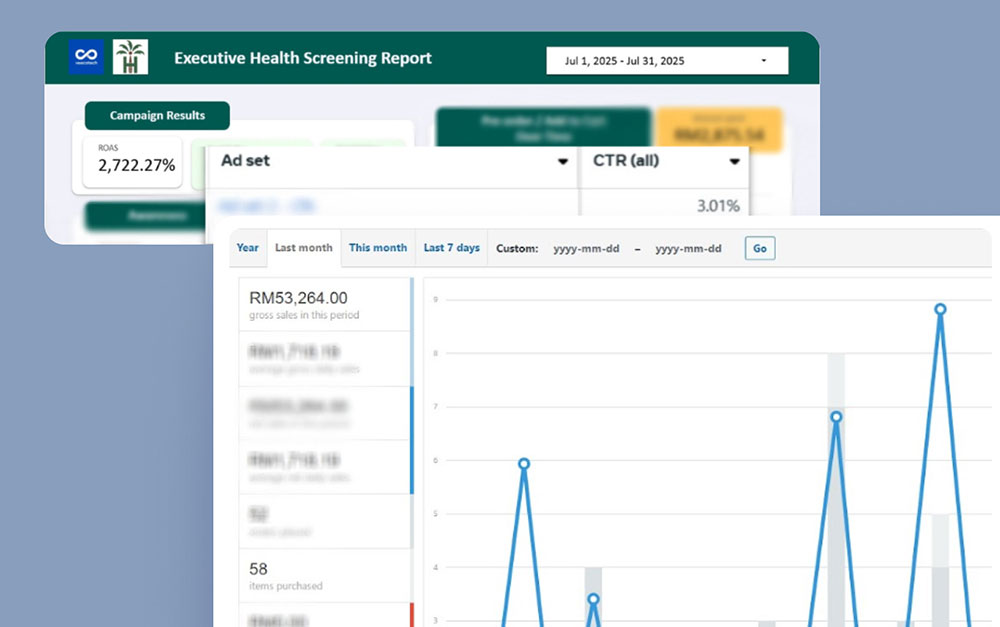The height and width of the screenshot is (627, 1000).
Task: Toggle the 58 items purchased legend item
Action: pos(324,575)
